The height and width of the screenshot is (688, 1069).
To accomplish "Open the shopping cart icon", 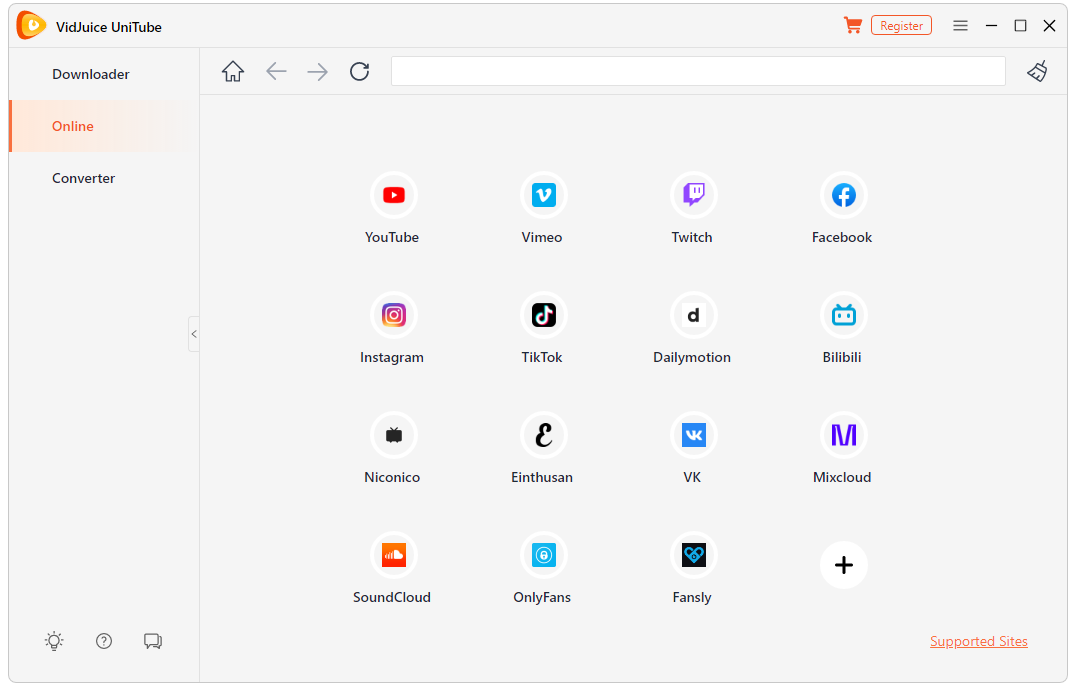I will pyautogui.click(x=852, y=25).
